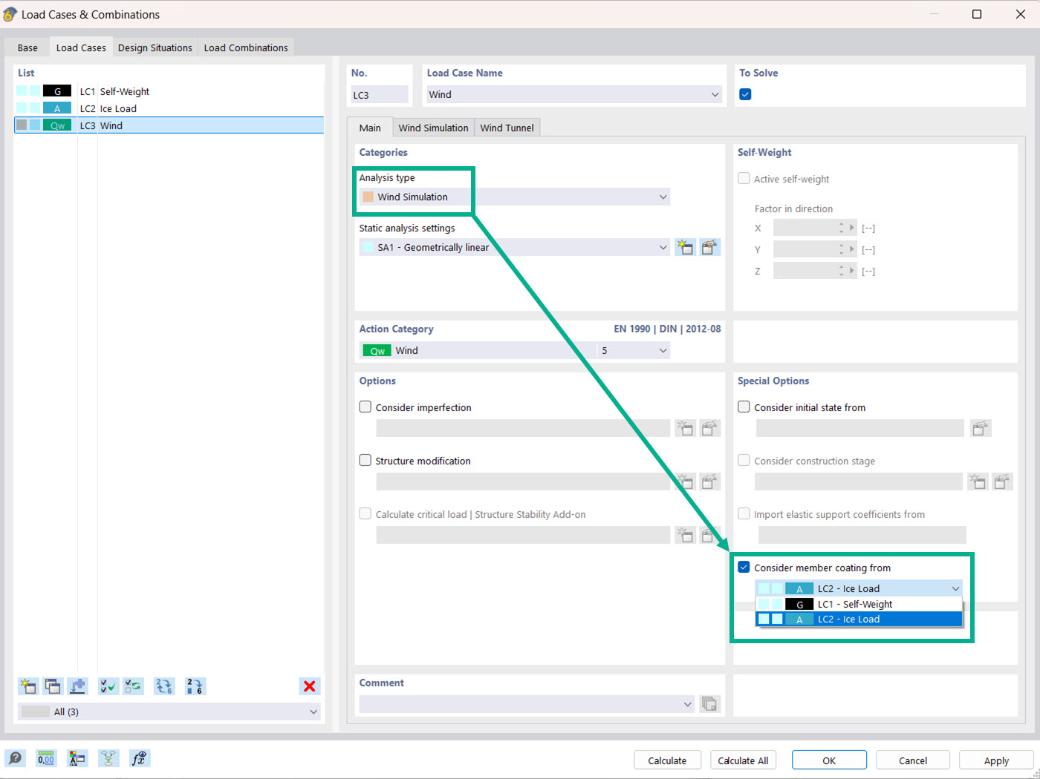Click edit structure modification icon
The width and height of the screenshot is (1040, 779).
pyautogui.click(x=709, y=482)
